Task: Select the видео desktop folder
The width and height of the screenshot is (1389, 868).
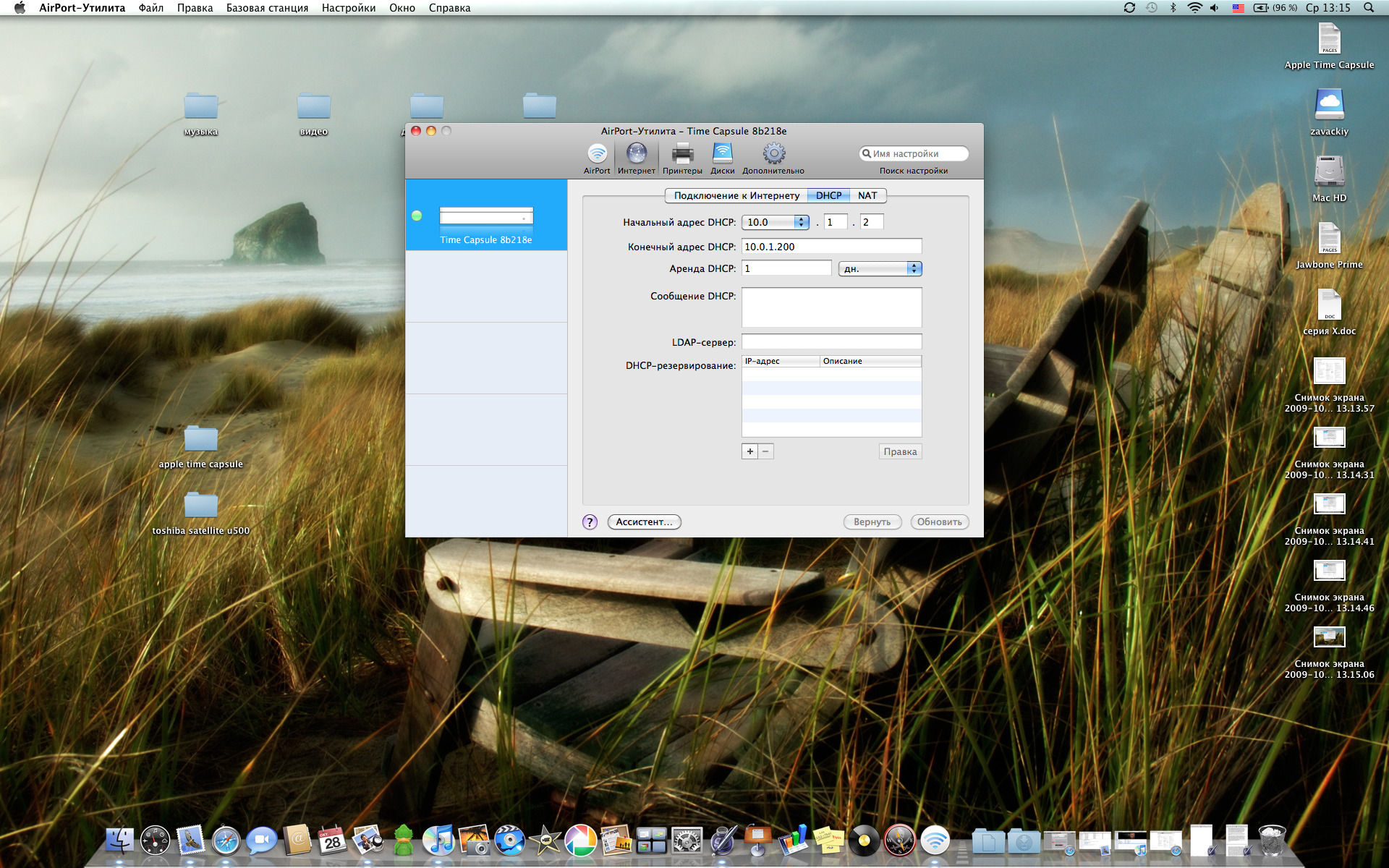Action: point(314,113)
